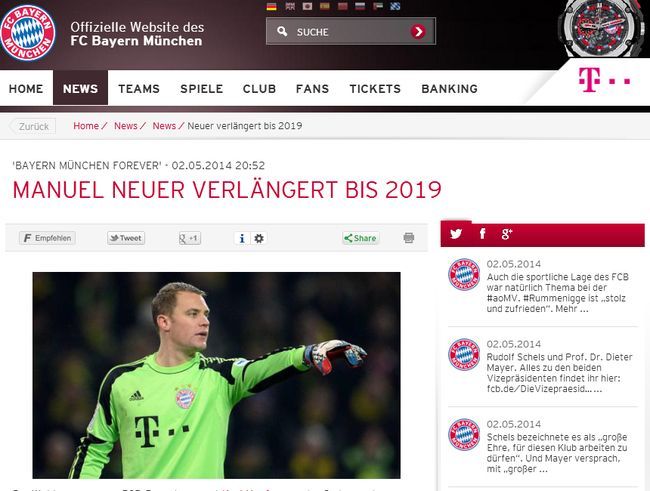Select the German flag language icon
The height and width of the screenshot is (491, 650).
tap(272, 6)
